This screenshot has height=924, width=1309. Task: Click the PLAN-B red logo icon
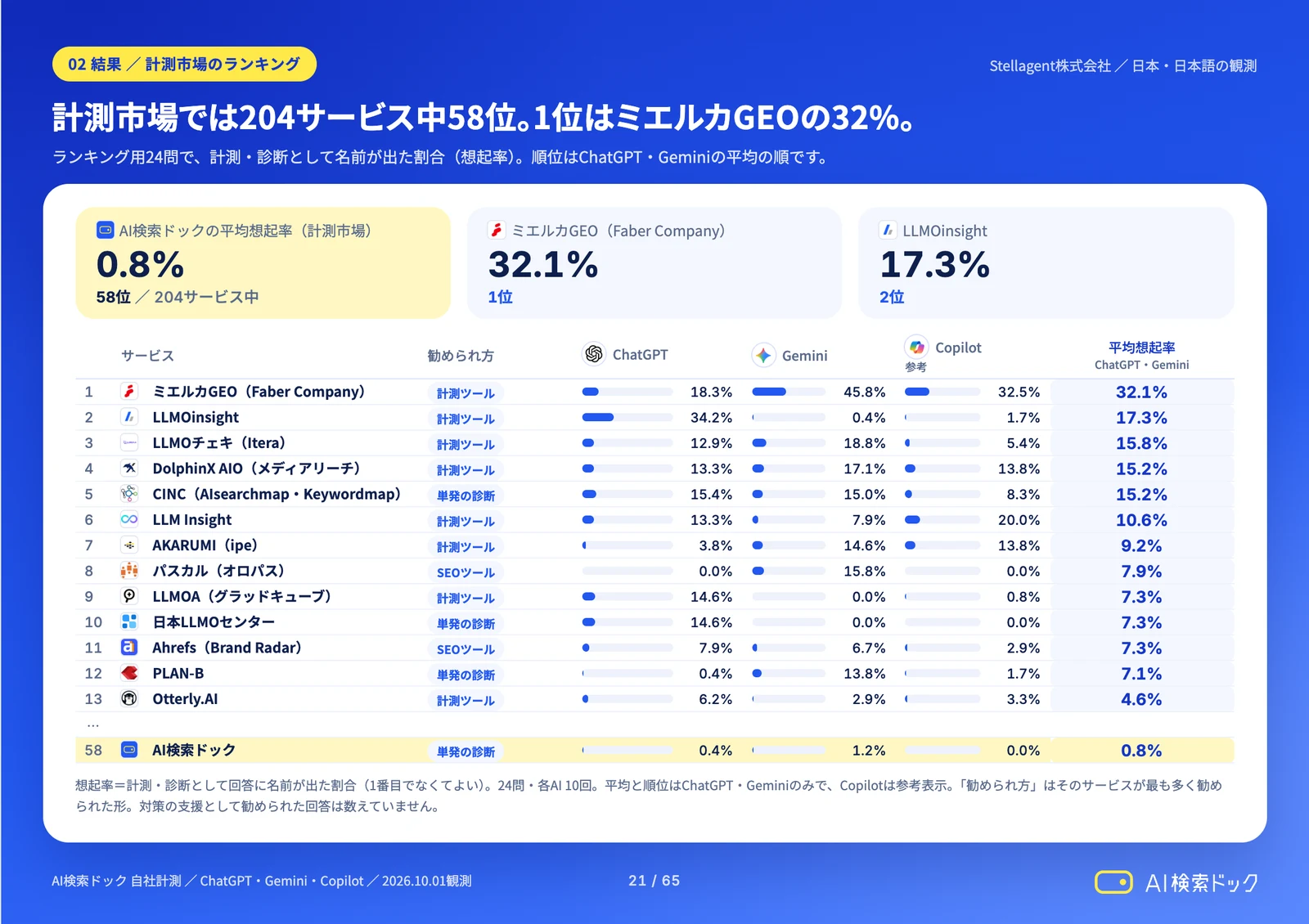[129, 673]
